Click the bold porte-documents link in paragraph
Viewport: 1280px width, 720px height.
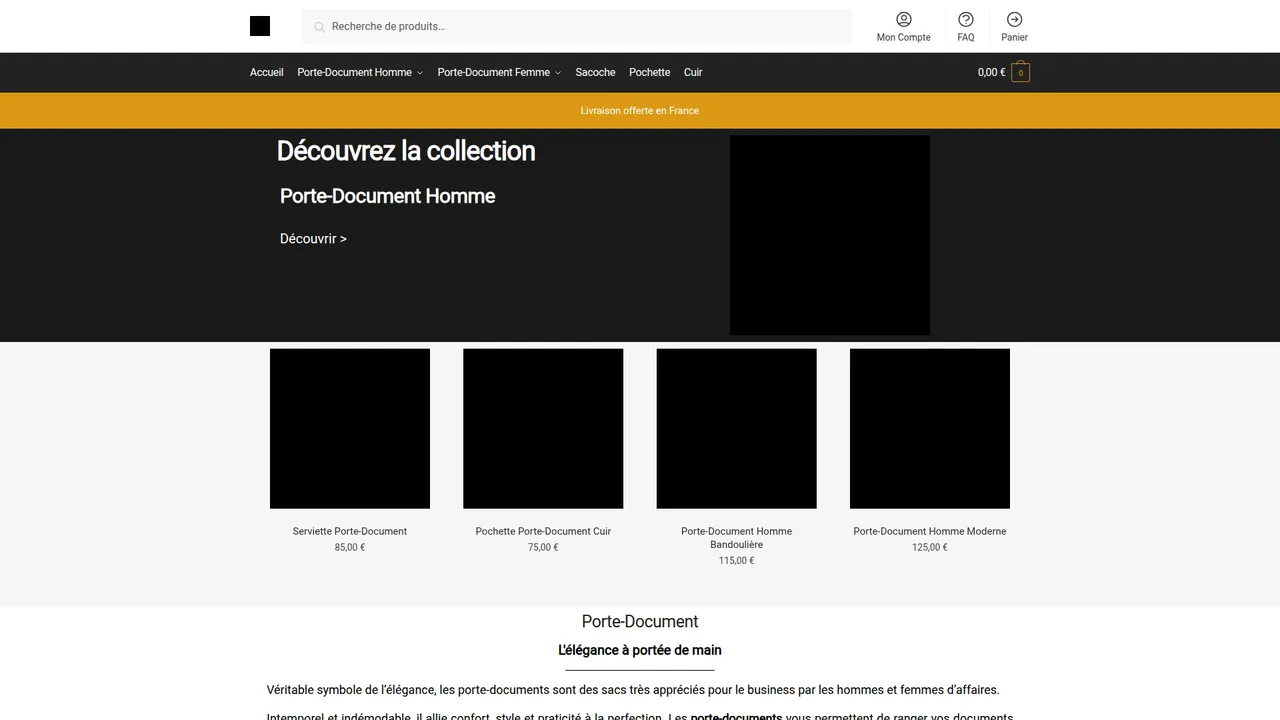[x=736, y=717]
